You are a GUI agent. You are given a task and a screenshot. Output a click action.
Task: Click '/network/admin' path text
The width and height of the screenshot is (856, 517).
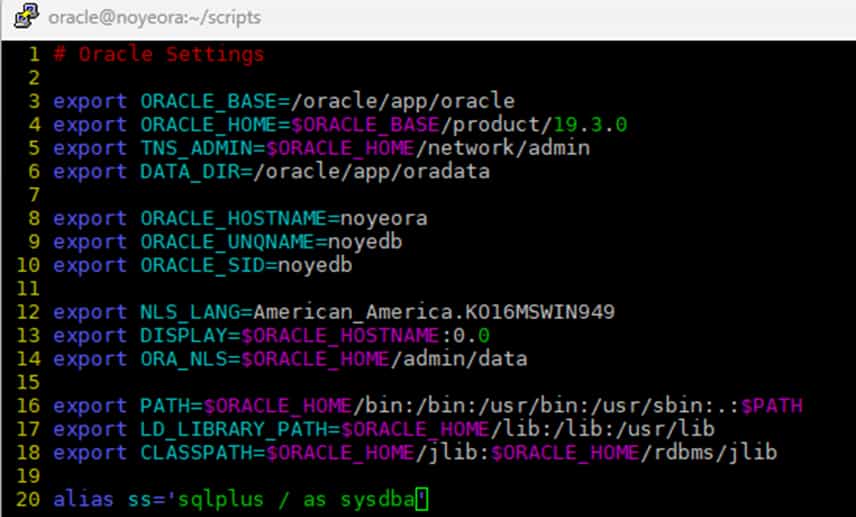(x=502, y=148)
